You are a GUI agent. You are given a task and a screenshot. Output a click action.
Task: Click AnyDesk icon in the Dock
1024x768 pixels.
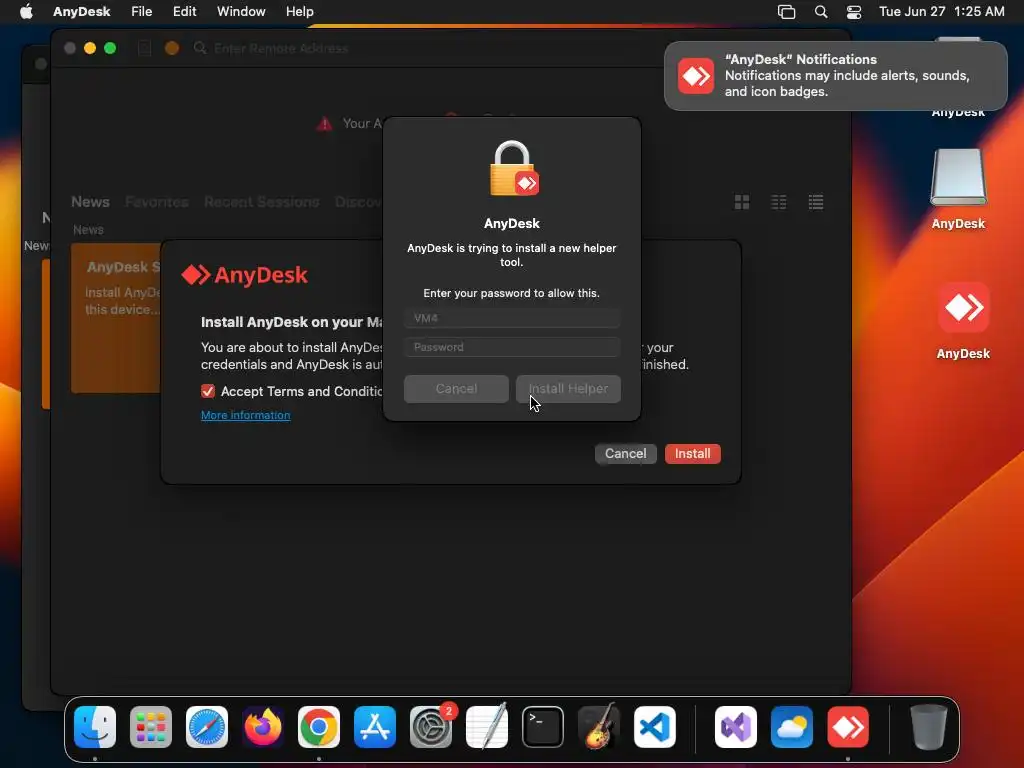pos(848,727)
